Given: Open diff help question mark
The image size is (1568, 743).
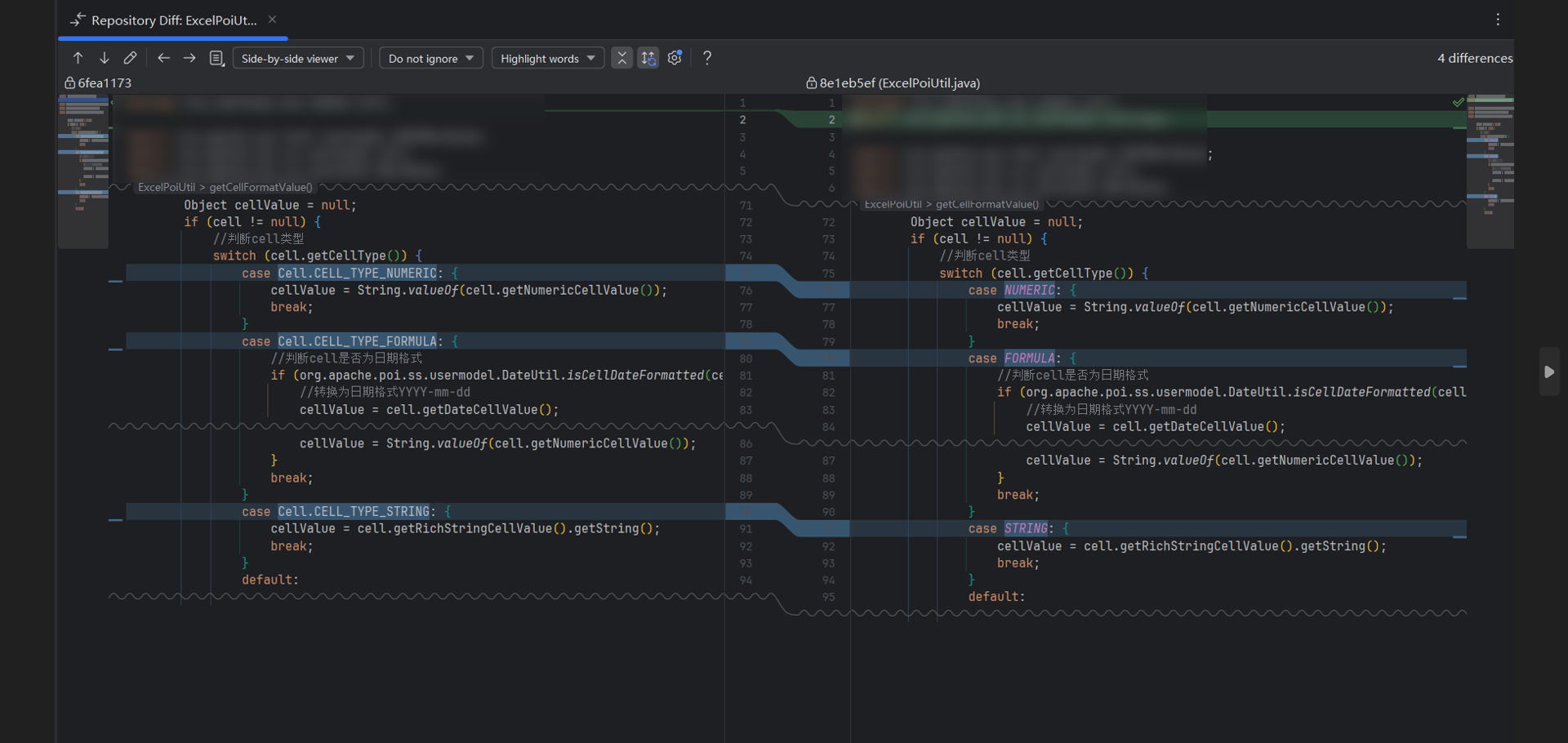Looking at the screenshot, I should click(x=707, y=58).
